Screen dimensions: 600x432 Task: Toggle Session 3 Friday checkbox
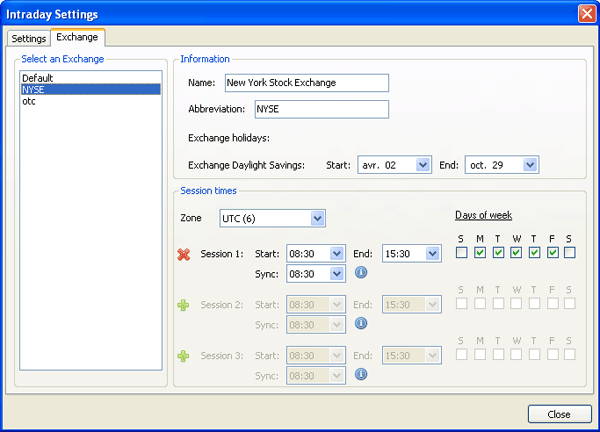tap(553, 354)
